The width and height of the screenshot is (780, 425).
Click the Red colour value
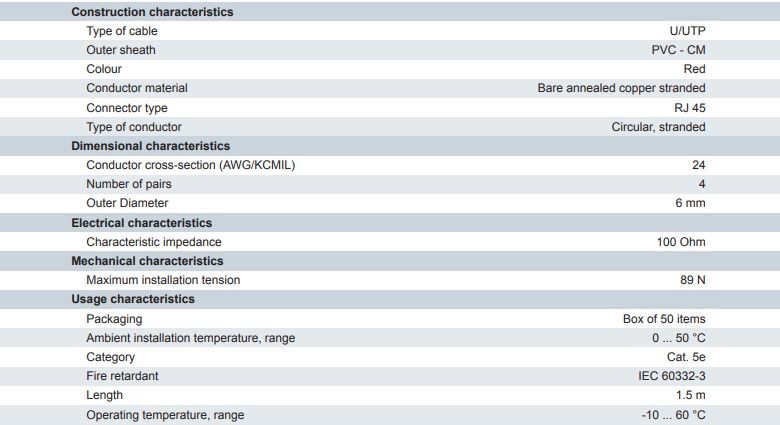point(694,69)
